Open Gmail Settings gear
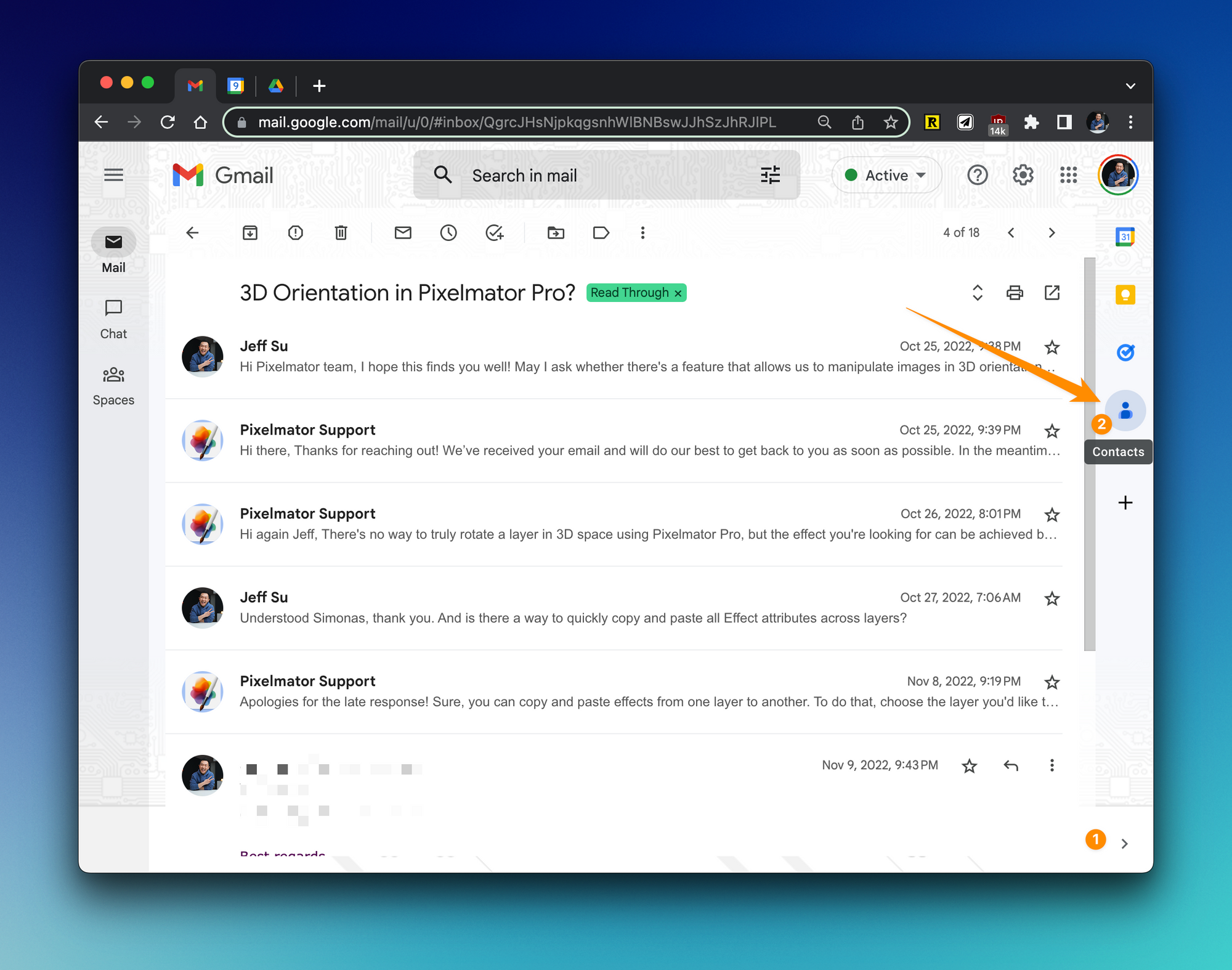1232x970 pixels. [x=1023, y=175]
